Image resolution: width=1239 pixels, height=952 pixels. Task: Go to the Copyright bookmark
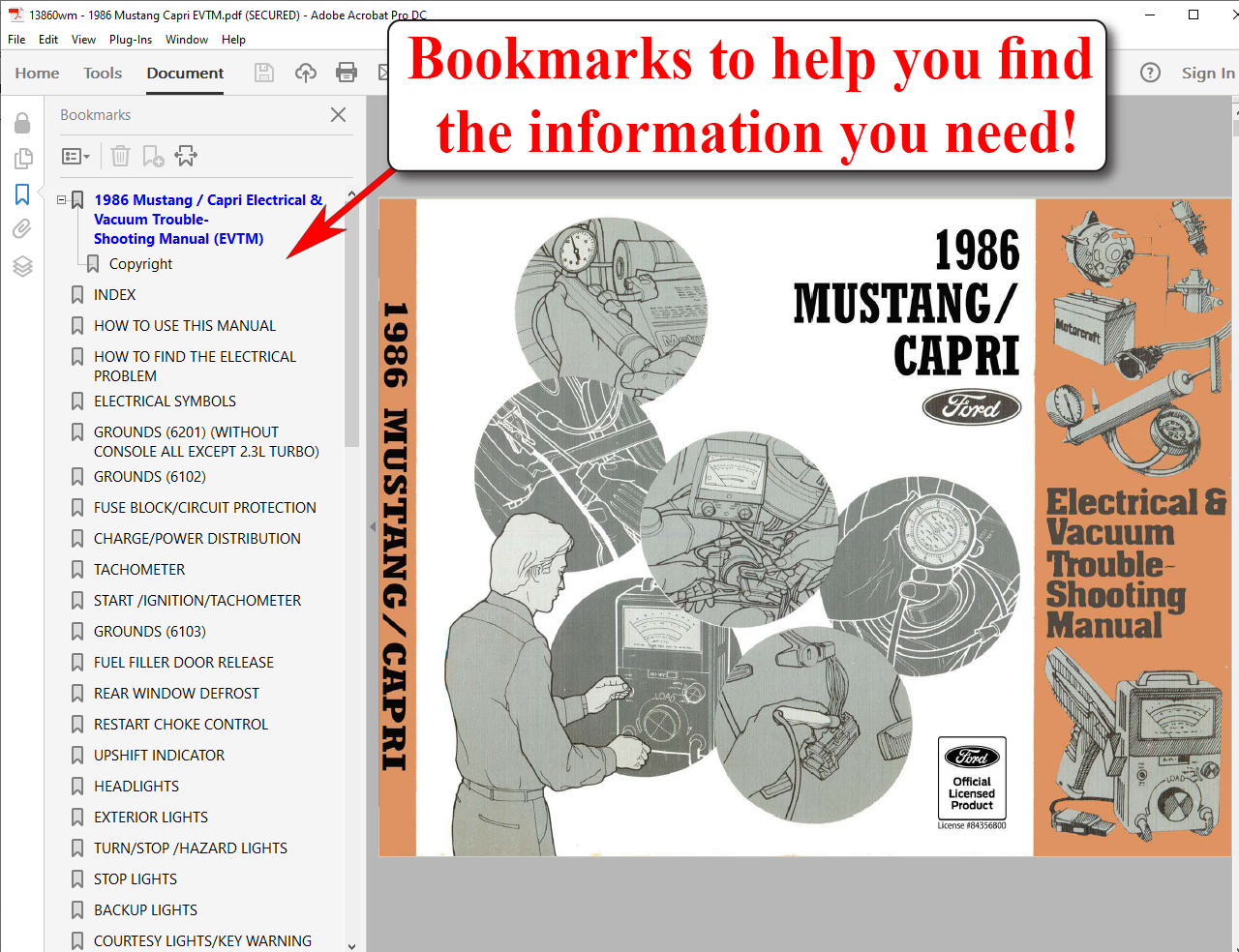(140, 264)
